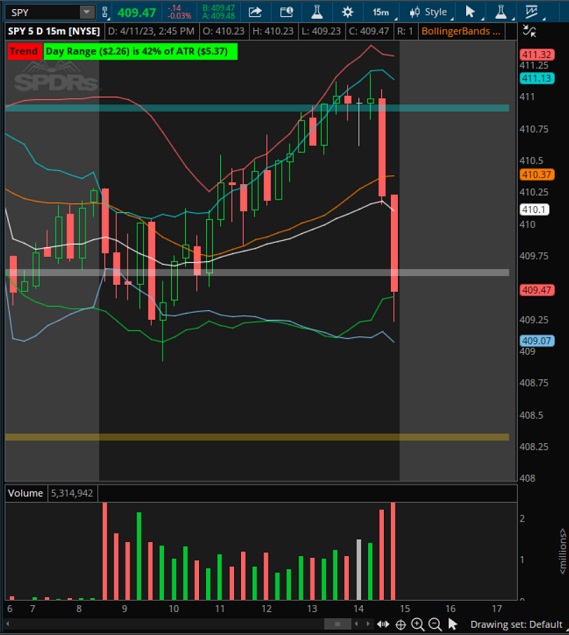The width and height of the screenshot is (569, 635).
Task: Click the zoom in magnifier icon
Action: 418,624
